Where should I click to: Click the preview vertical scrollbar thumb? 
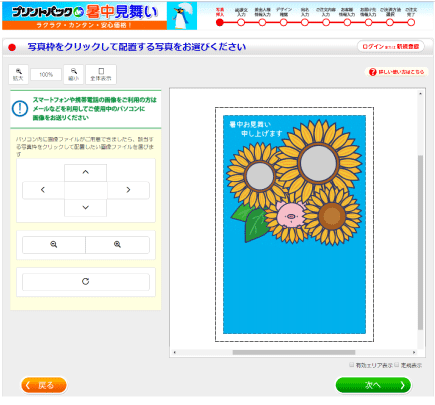tap(420, 243)
